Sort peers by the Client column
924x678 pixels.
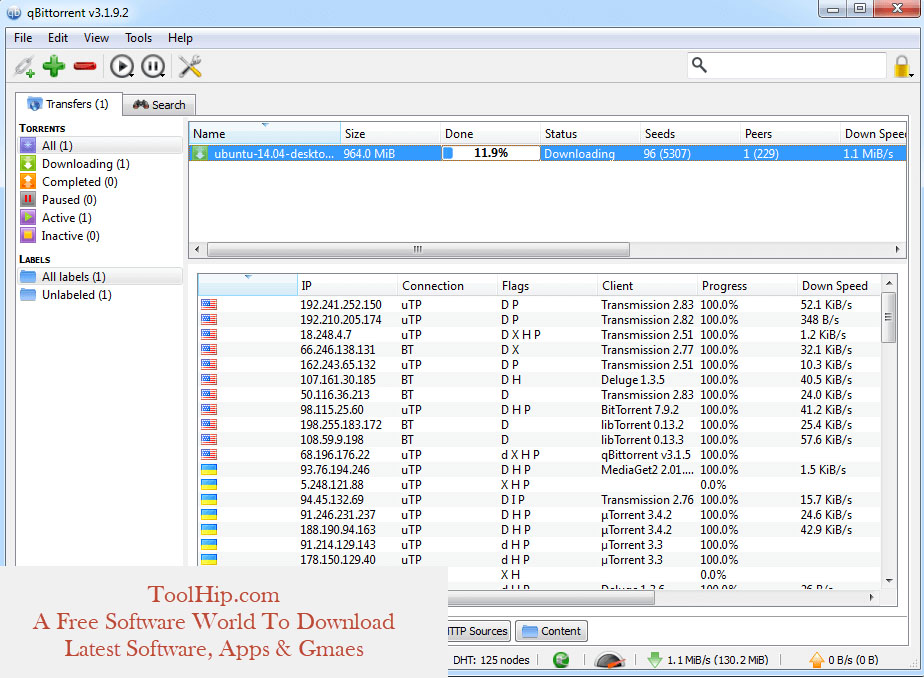coord(648,286)
